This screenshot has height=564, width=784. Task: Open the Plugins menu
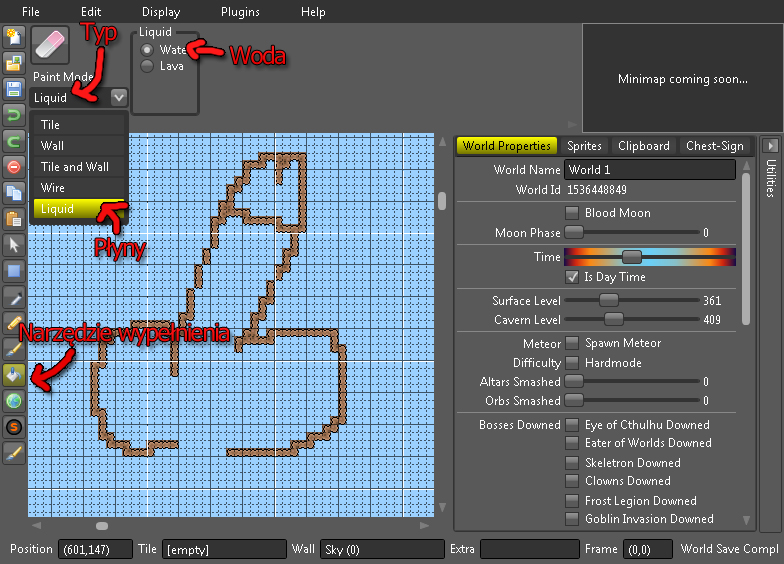pos(240,12)
